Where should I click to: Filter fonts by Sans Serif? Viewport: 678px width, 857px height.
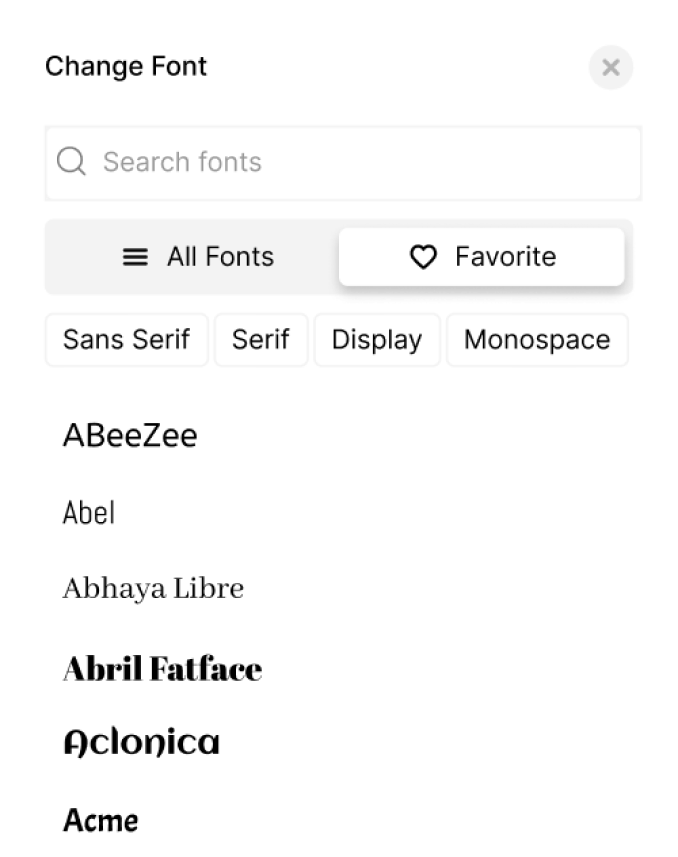tap(127, 340)
